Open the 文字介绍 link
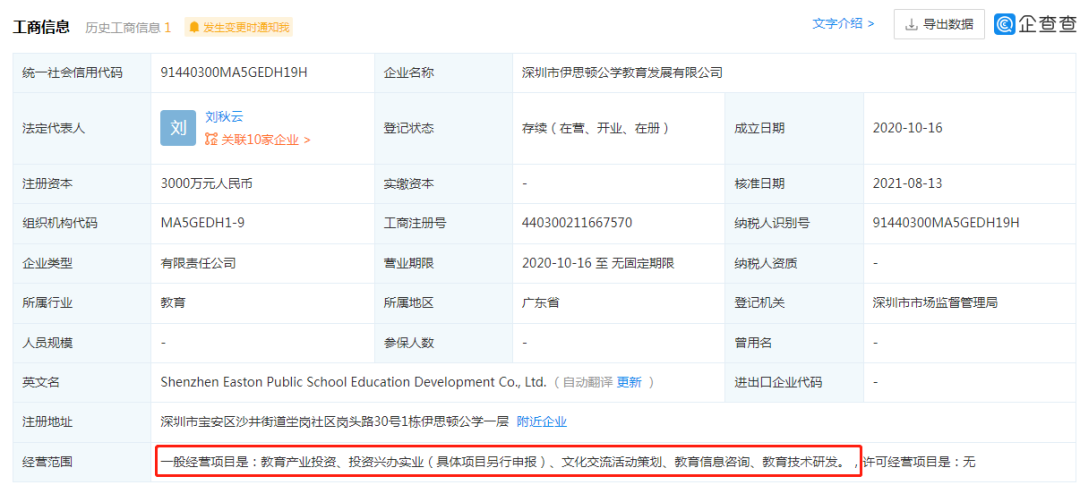 (843, 23)
